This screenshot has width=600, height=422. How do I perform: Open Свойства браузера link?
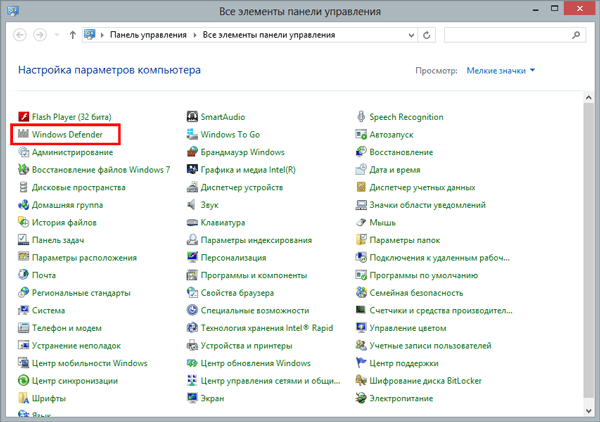click(237, 293)
